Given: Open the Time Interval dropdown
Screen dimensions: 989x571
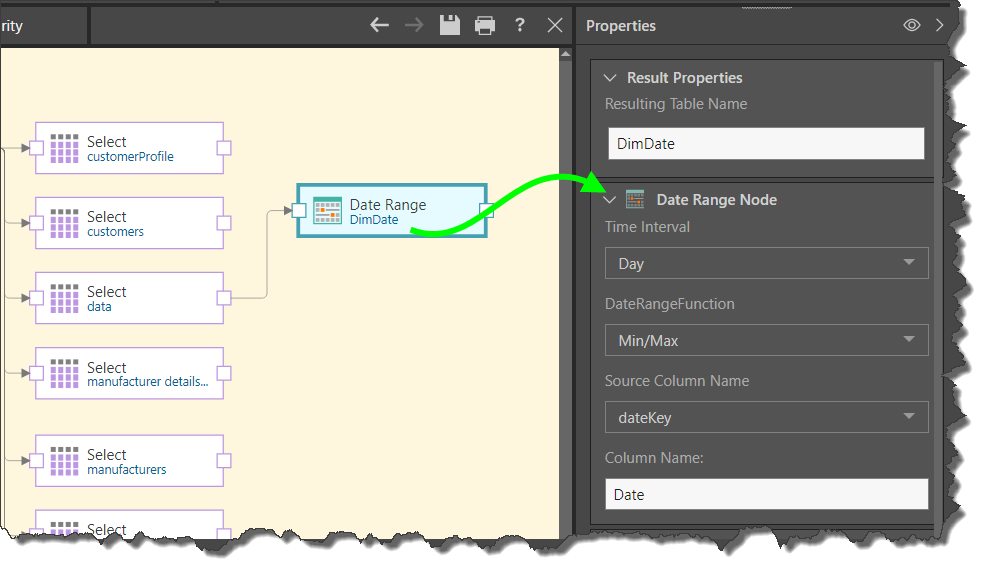Looking at the screenshot, I should click(766, 263).
